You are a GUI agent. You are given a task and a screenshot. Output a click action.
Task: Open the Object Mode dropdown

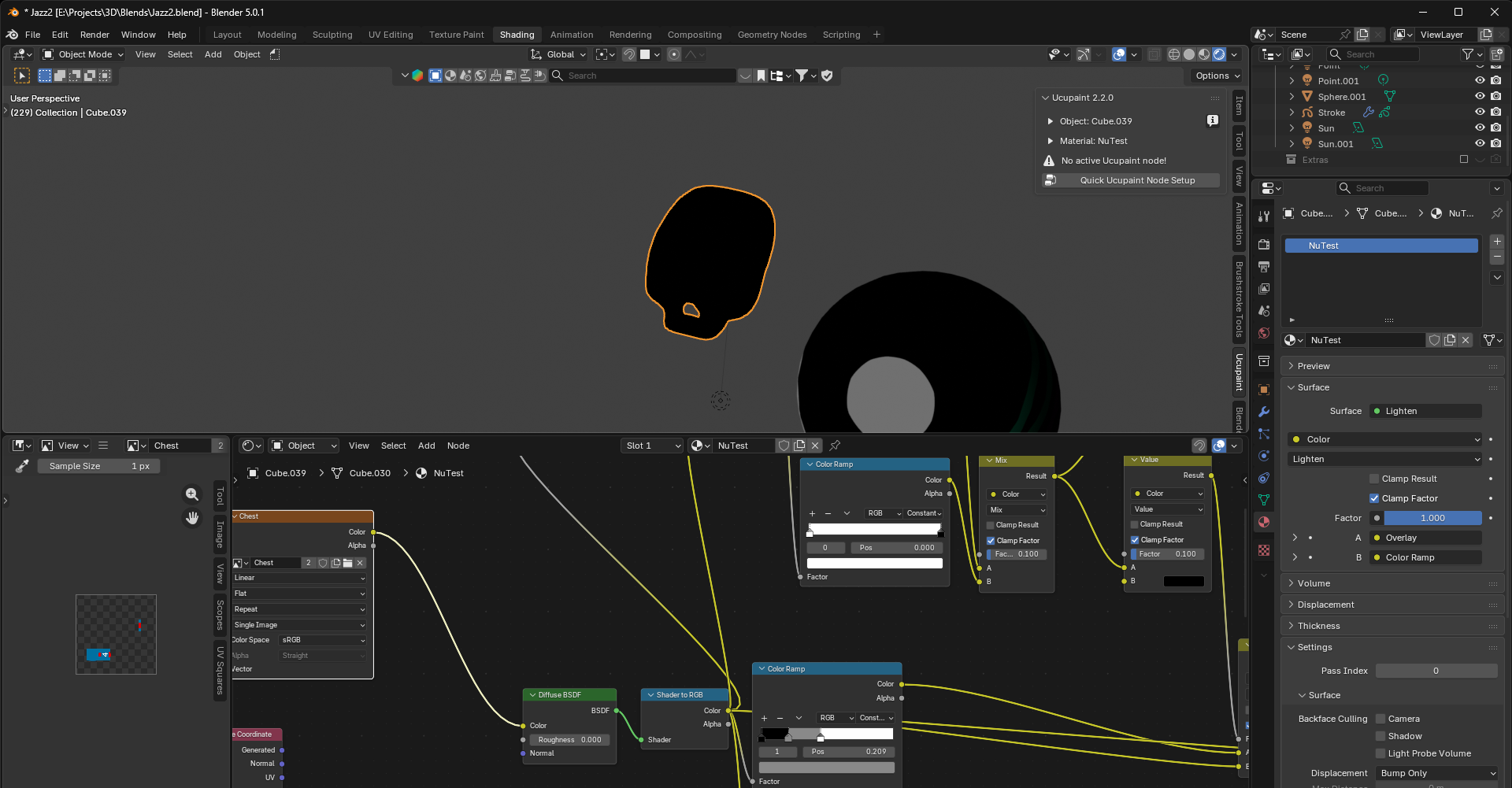pyautogui.click(x=83, y=54)
